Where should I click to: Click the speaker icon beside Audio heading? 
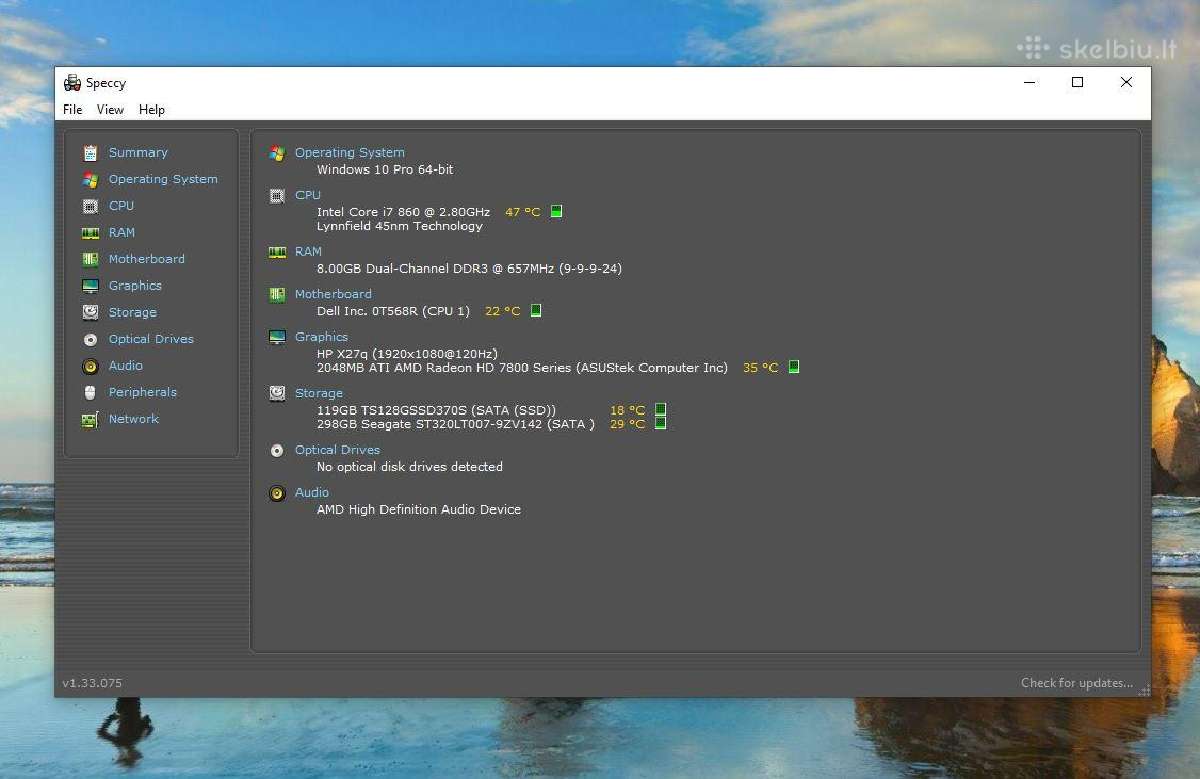[x=277, y=493]
